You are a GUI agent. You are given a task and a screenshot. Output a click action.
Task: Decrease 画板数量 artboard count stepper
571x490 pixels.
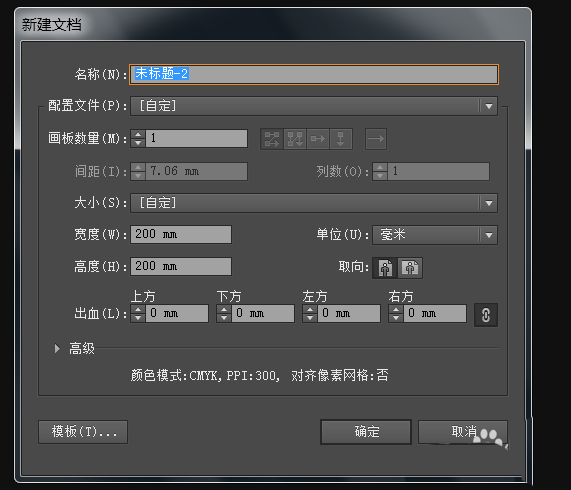pyautogui.click(x=138, y=143)
